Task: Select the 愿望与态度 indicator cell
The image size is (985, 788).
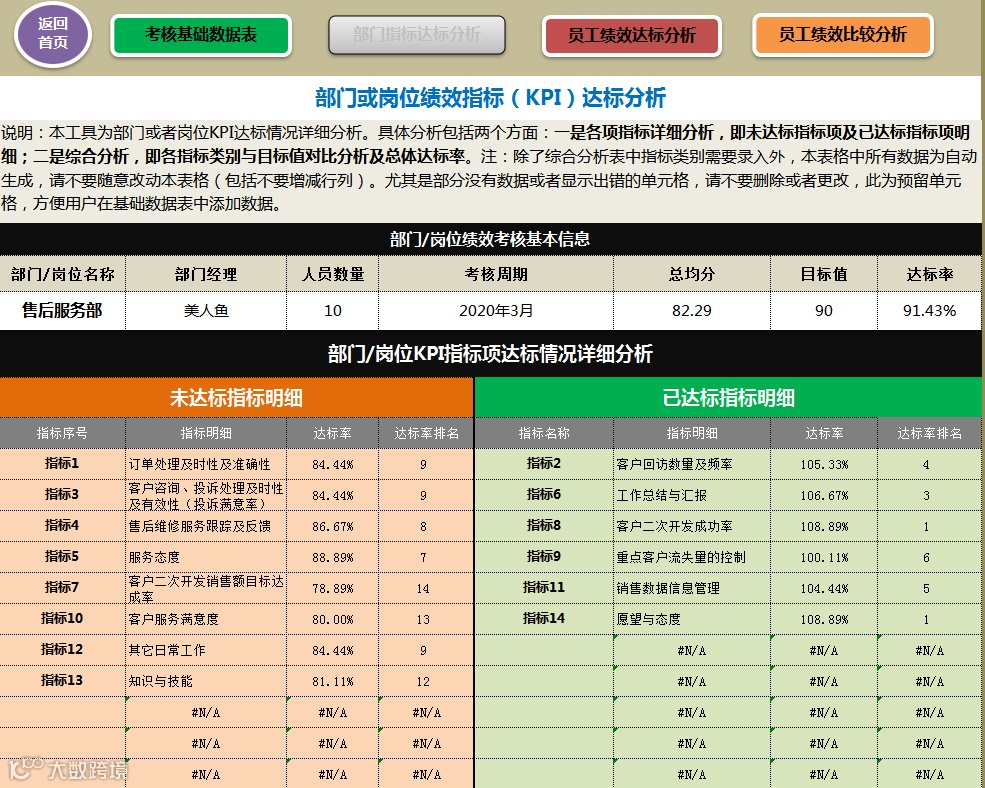Action: [x=692, y=619]
